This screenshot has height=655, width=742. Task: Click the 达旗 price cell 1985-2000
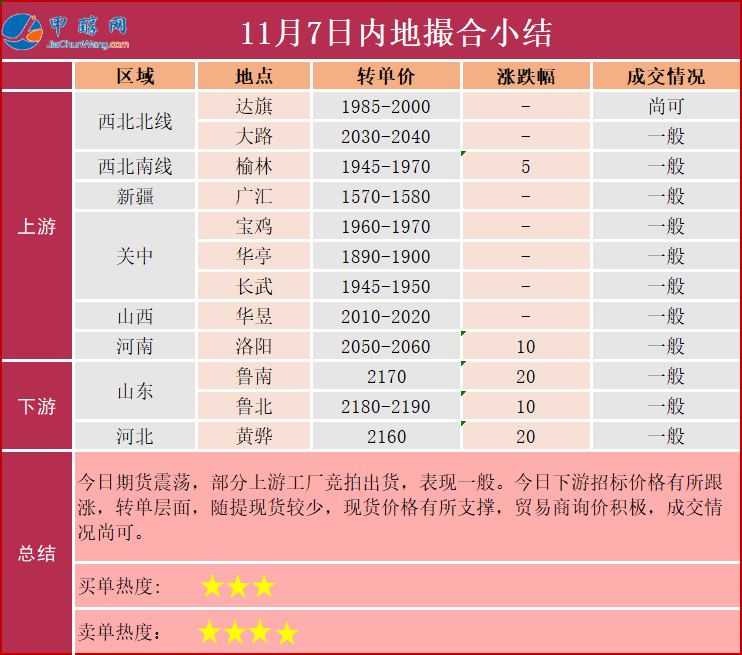[x=386, y=107]
